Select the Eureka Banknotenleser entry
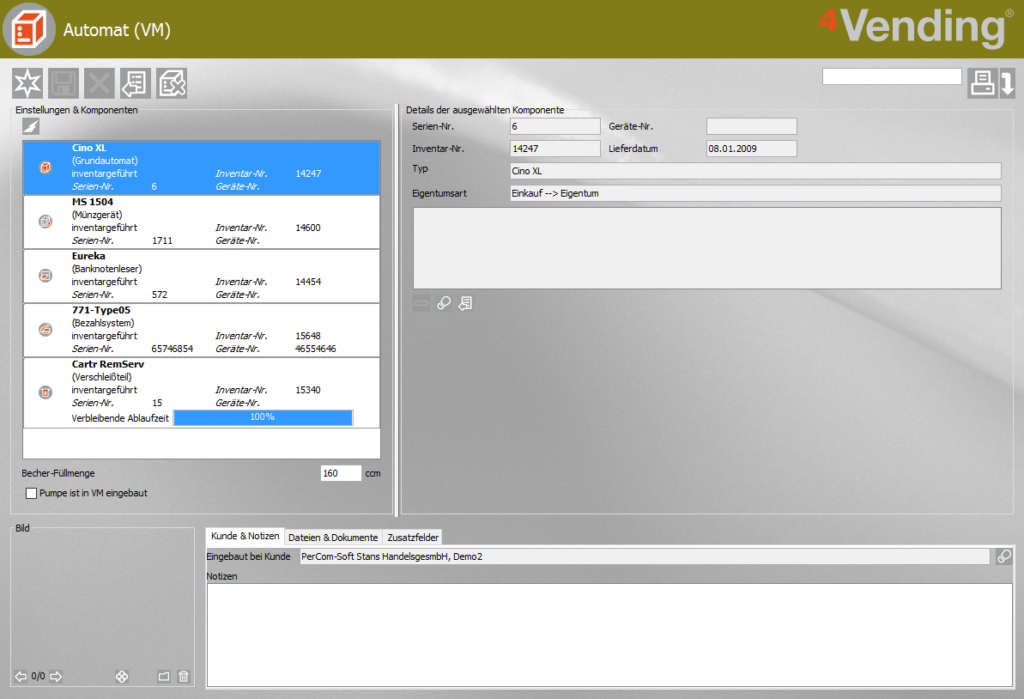This screenshot has height=699, width=1024. click(201, 276)
